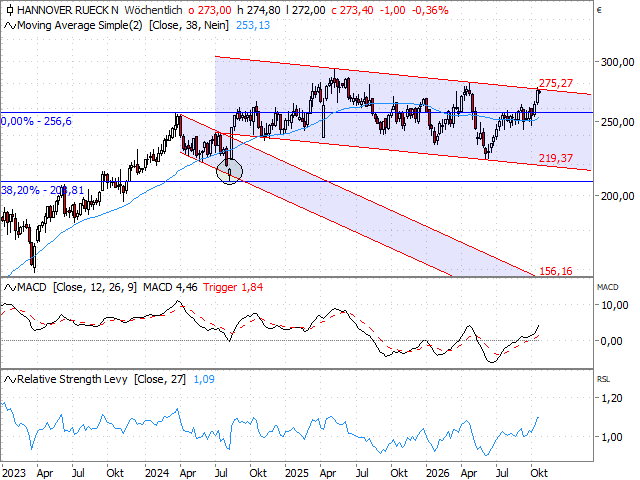Click the RSL axis title on right
This screenshot has height=480, width=640.
click(x=603, y=380)
